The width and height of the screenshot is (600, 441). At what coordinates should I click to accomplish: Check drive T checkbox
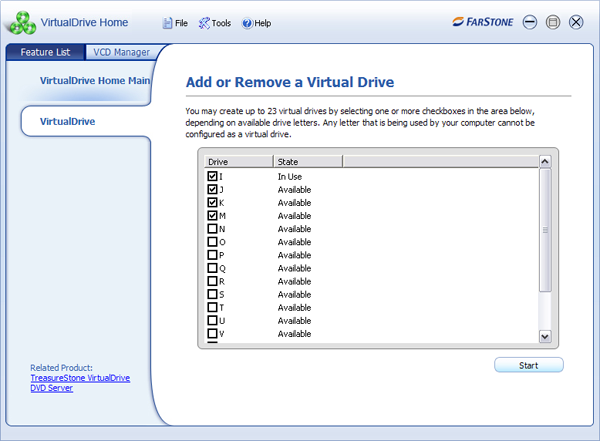coord(212,307)
